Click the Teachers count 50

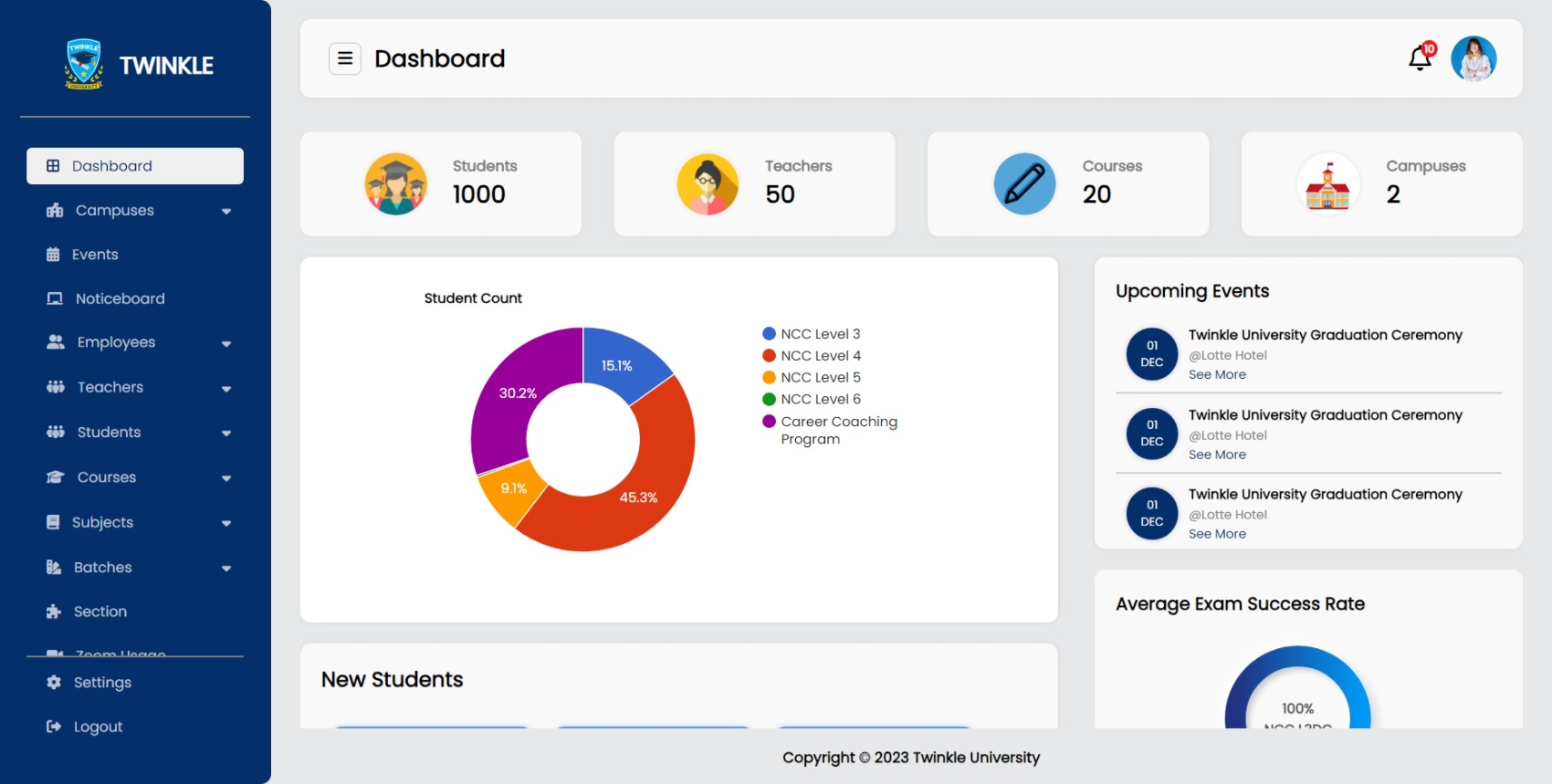click(781, 194)
